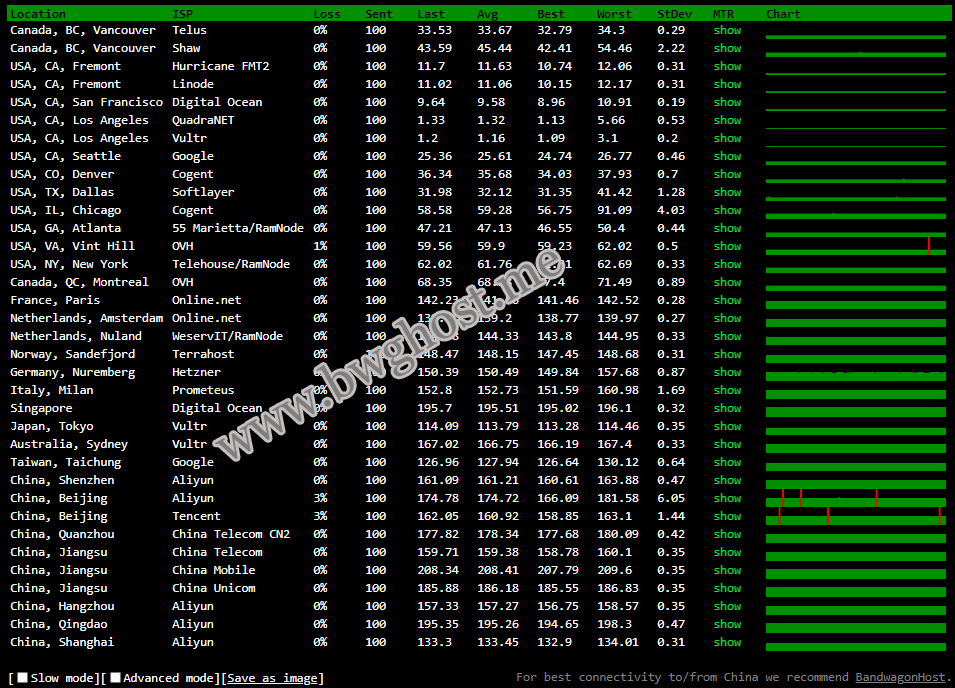Viewport: 955px width, 688px height.
Task: Show MTR for Quanzhou China Telecom CN2
Action: (727, 534)
